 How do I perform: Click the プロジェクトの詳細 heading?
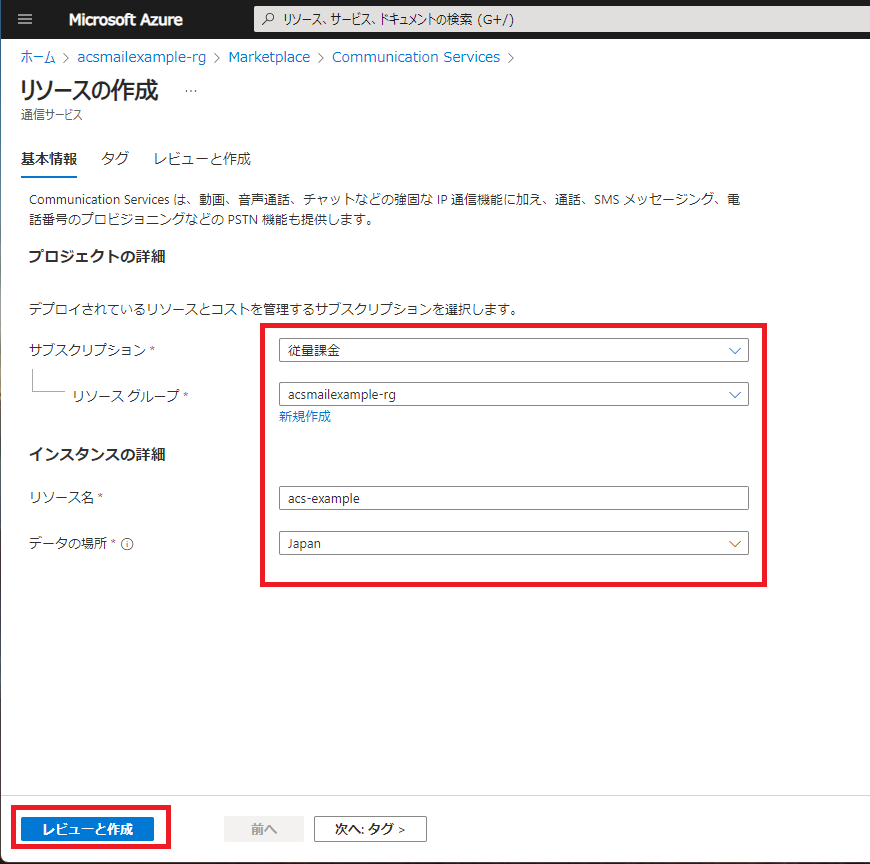pos(97,256)
